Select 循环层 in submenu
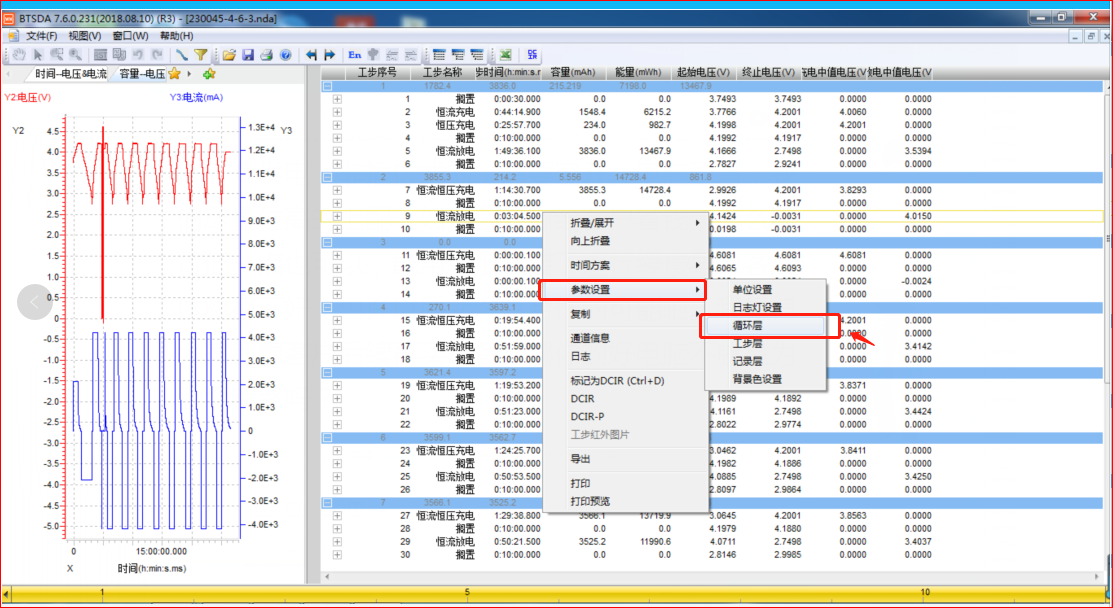 765,326
